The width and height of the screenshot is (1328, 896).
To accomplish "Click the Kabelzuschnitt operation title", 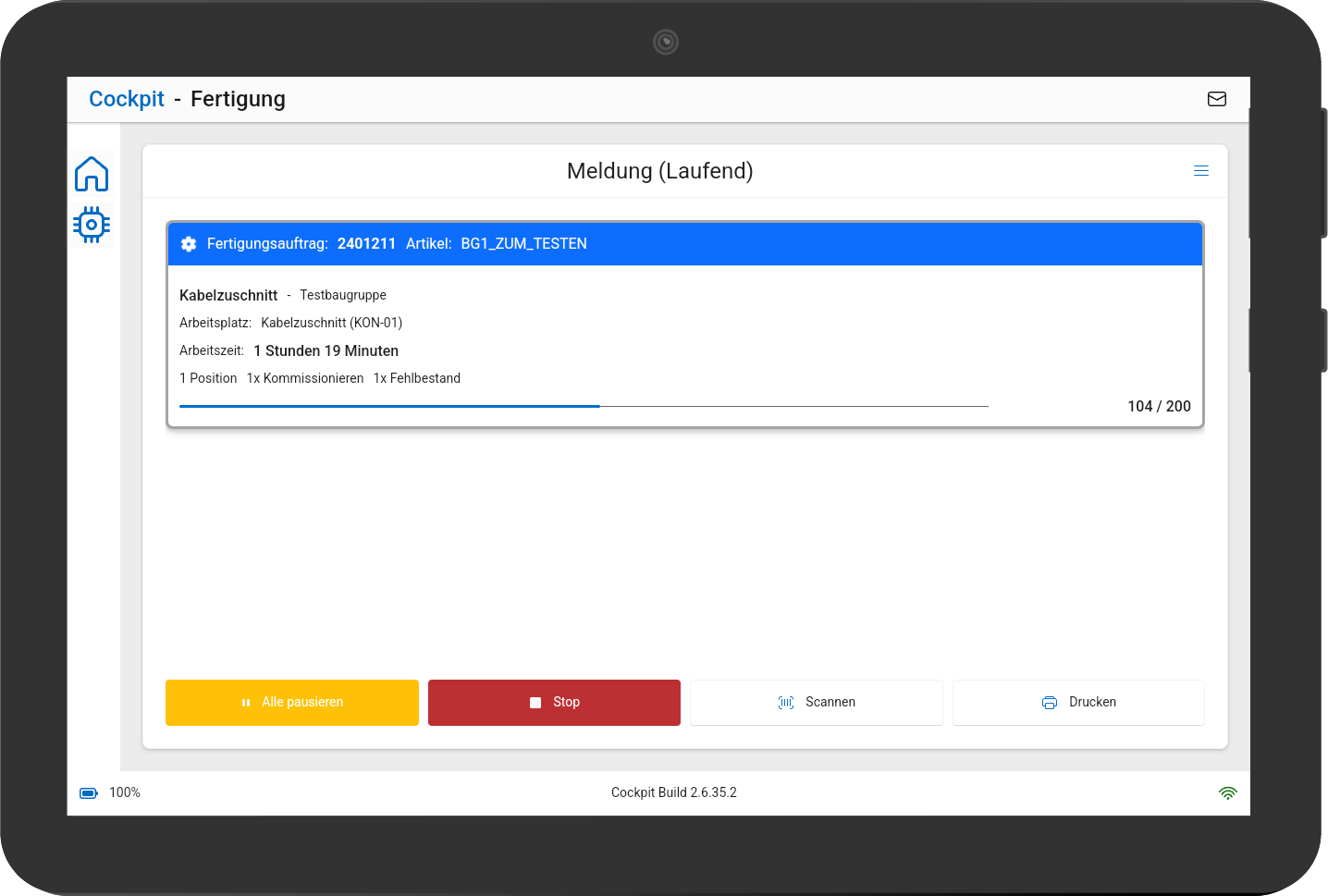I will [x=228, y=295].
